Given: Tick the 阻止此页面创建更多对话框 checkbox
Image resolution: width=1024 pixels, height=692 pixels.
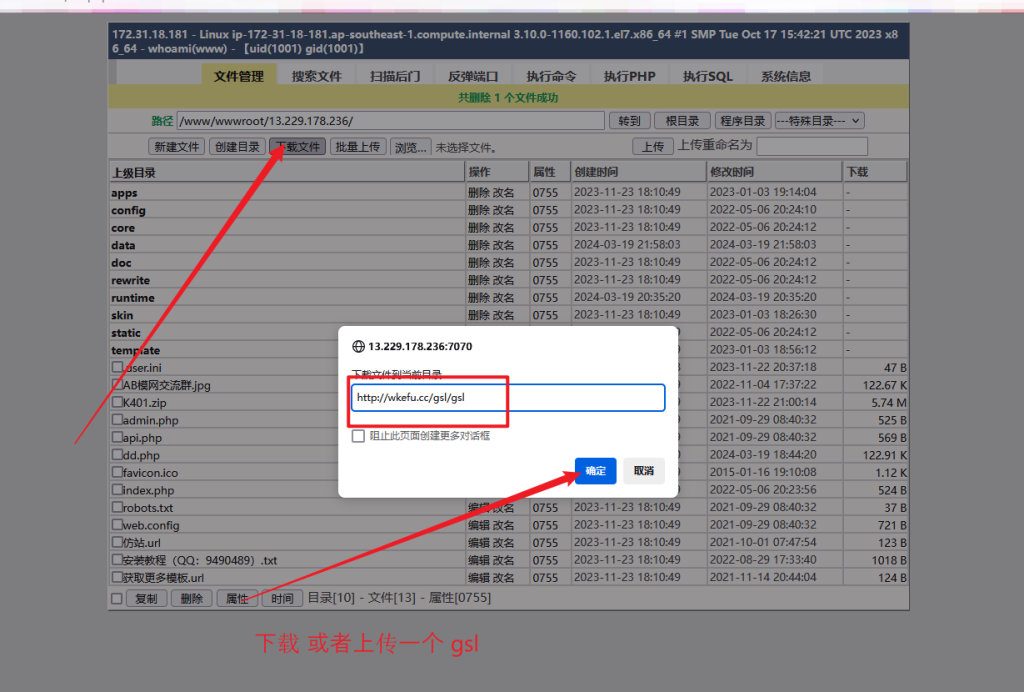Looking at the screenshot, I should coord(358,436).
